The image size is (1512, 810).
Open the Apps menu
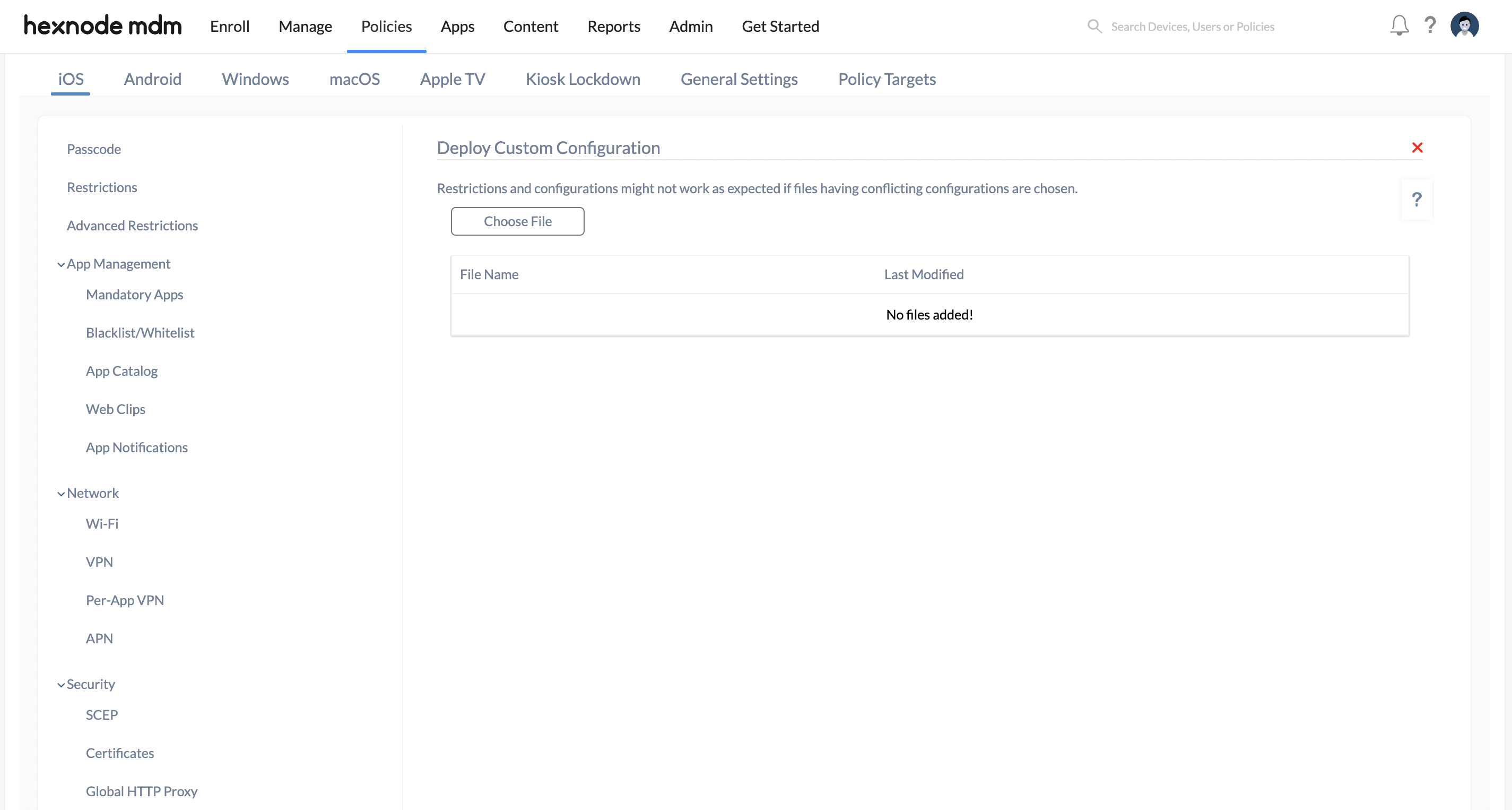(x=457, y=27)
